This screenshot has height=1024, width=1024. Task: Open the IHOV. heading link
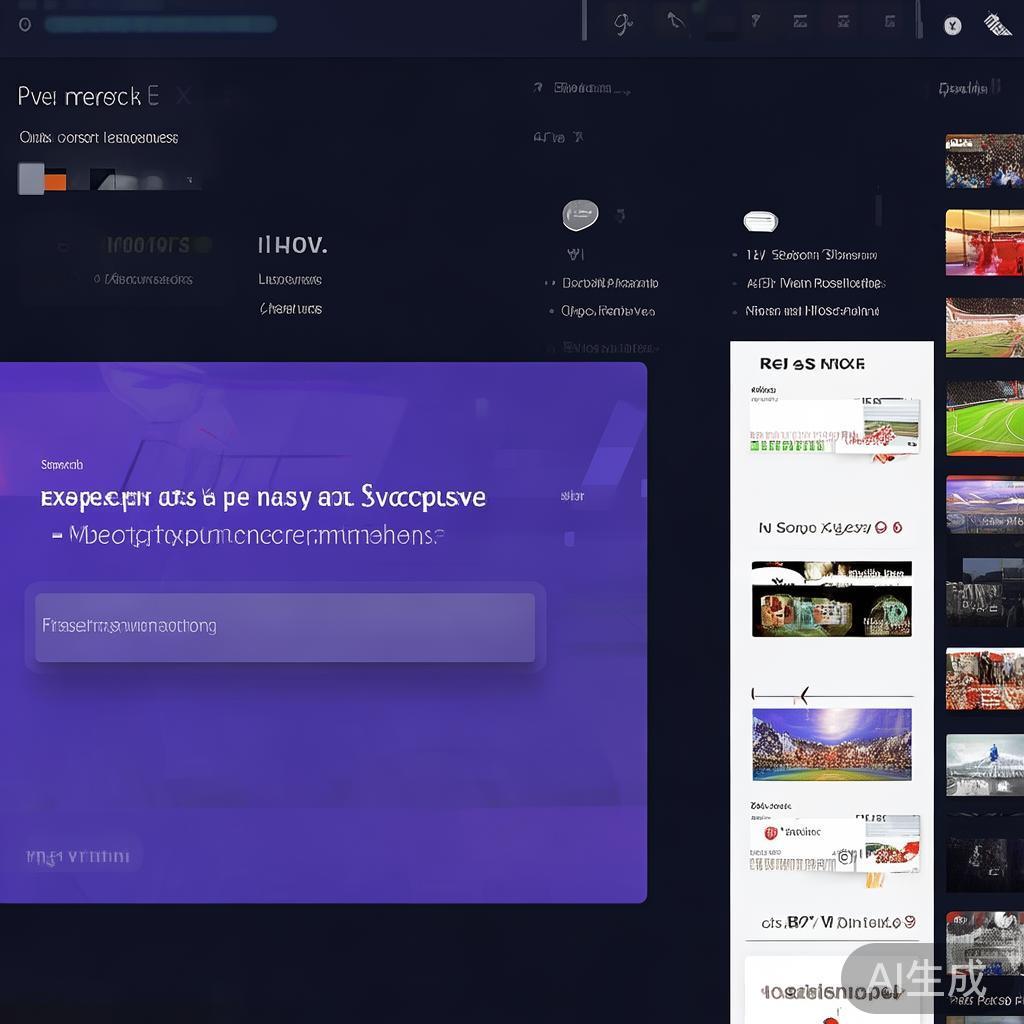point(292,245)
